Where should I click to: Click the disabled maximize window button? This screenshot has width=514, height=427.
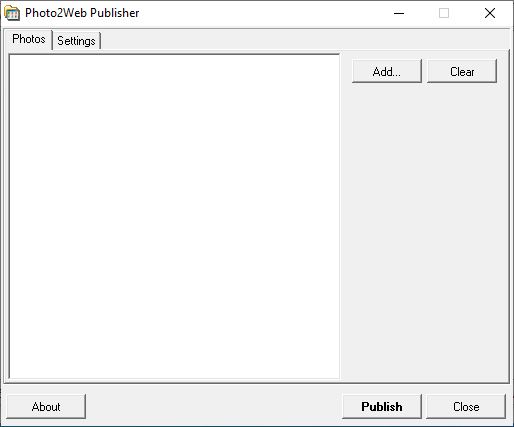pos(444,13)
